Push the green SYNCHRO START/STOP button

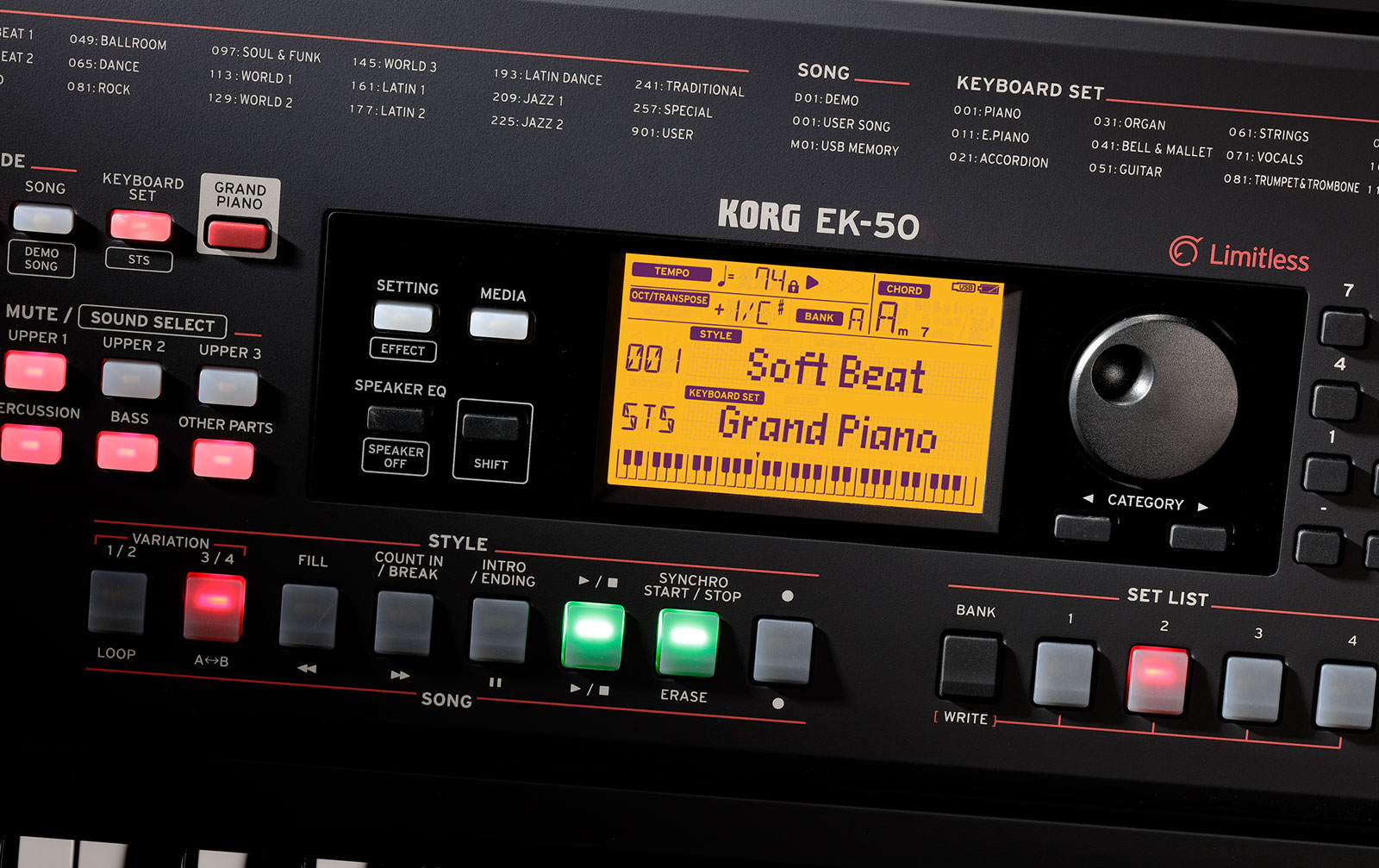click(688, 643)
